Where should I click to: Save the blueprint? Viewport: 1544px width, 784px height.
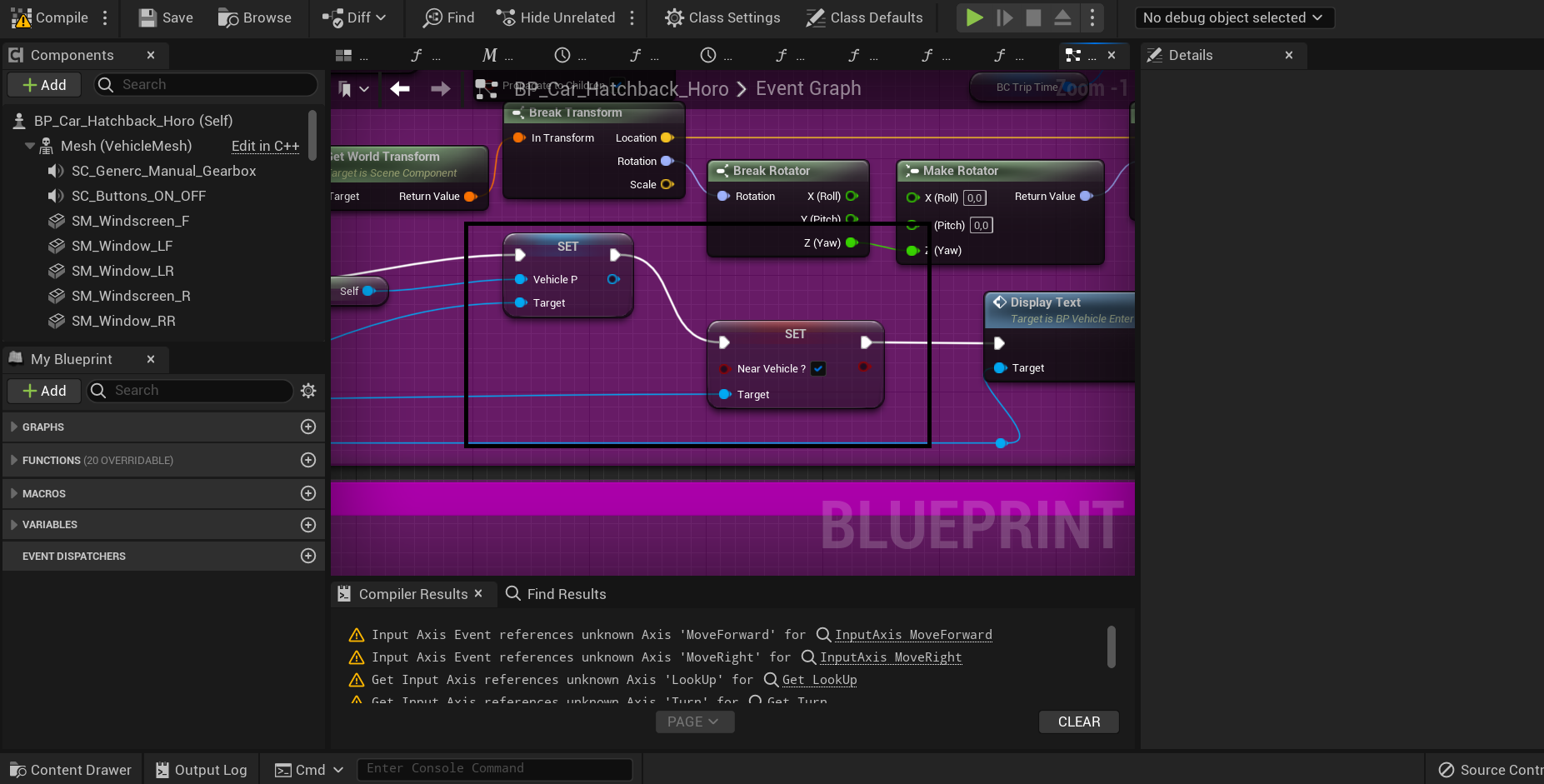(x=165, y=17)
